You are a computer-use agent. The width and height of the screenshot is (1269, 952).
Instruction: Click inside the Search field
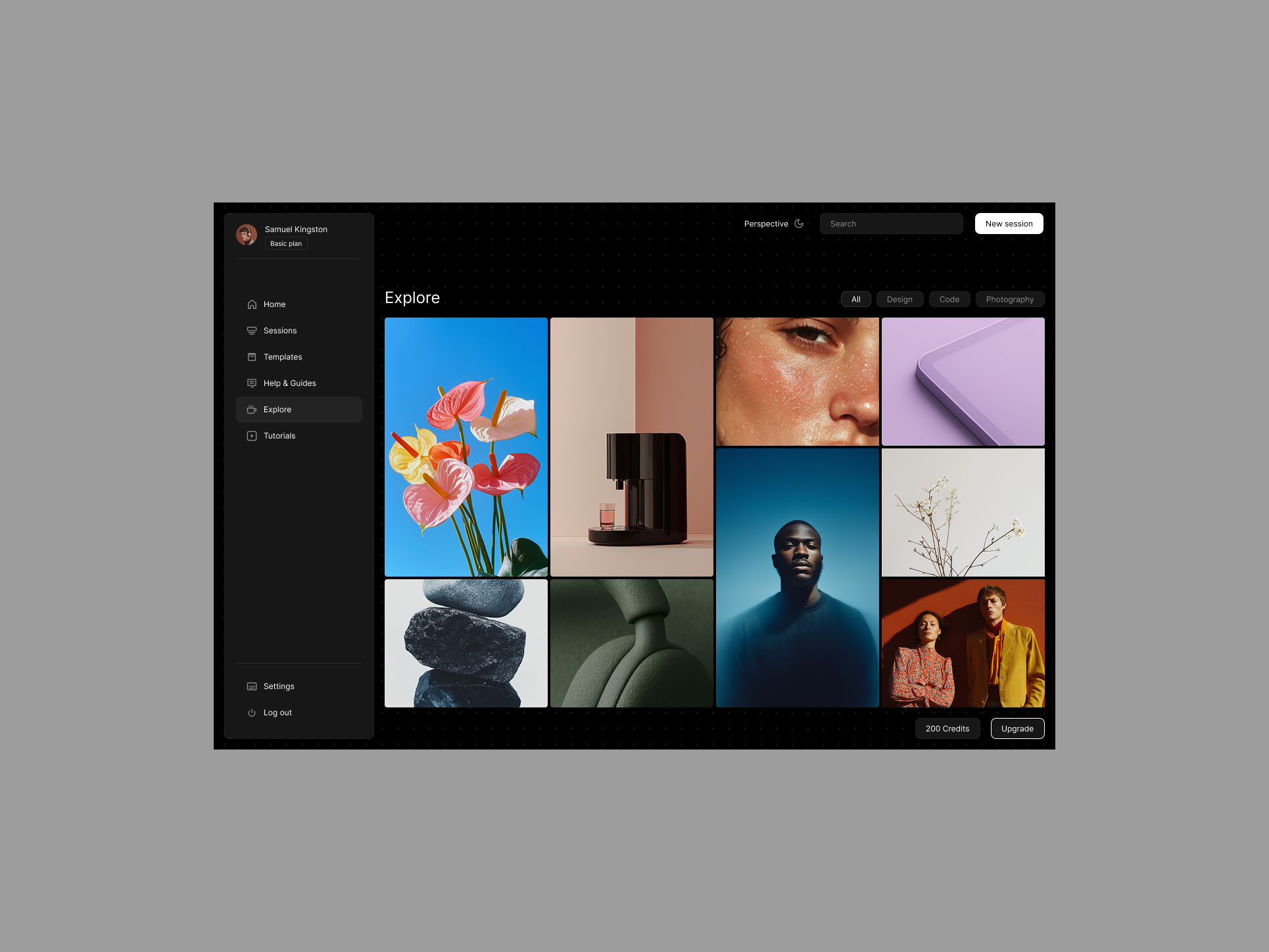891,224
